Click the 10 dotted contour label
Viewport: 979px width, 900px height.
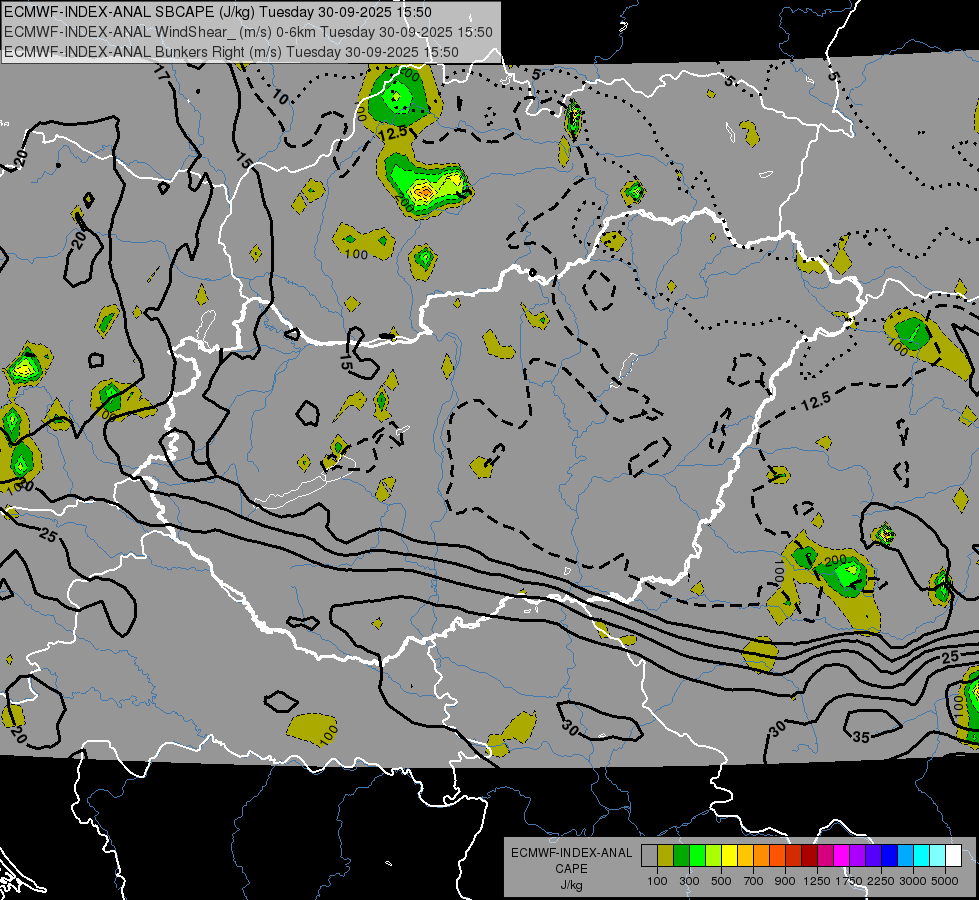point(281,97)
